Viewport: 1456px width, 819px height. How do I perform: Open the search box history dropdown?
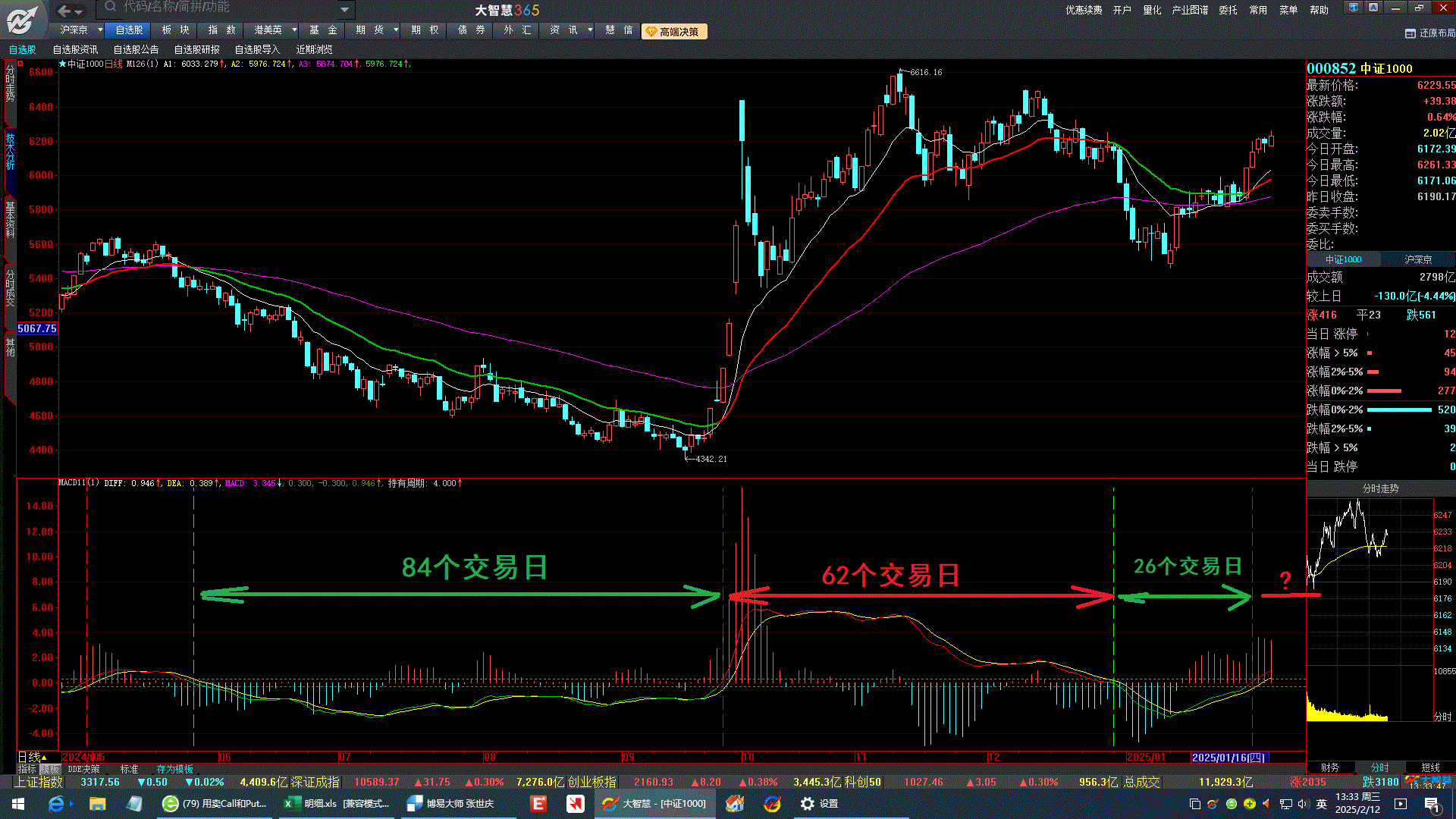[x=345, y=10]
